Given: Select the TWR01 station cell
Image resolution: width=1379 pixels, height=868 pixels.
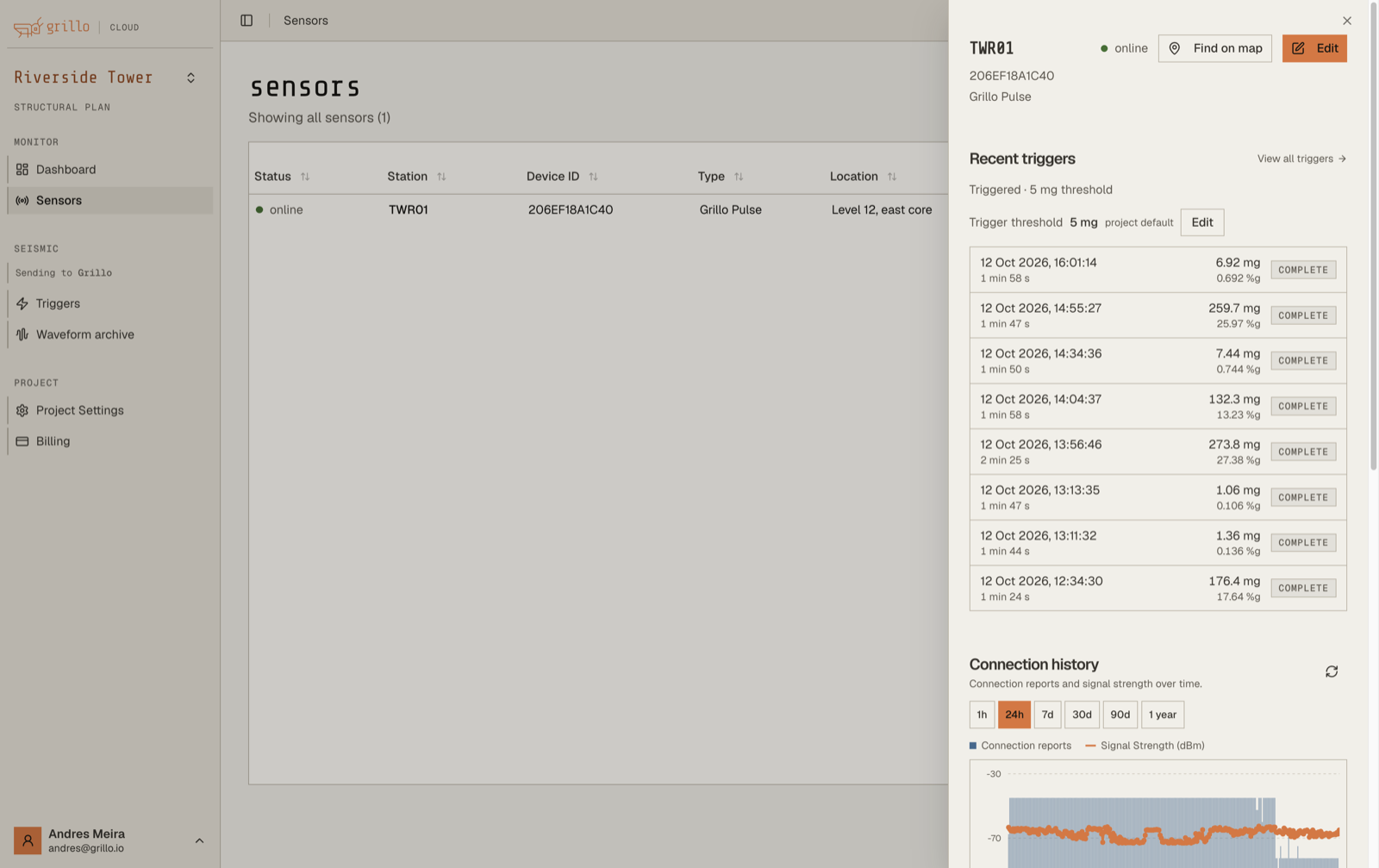Looking at the screenshot, I should [409, 209].
